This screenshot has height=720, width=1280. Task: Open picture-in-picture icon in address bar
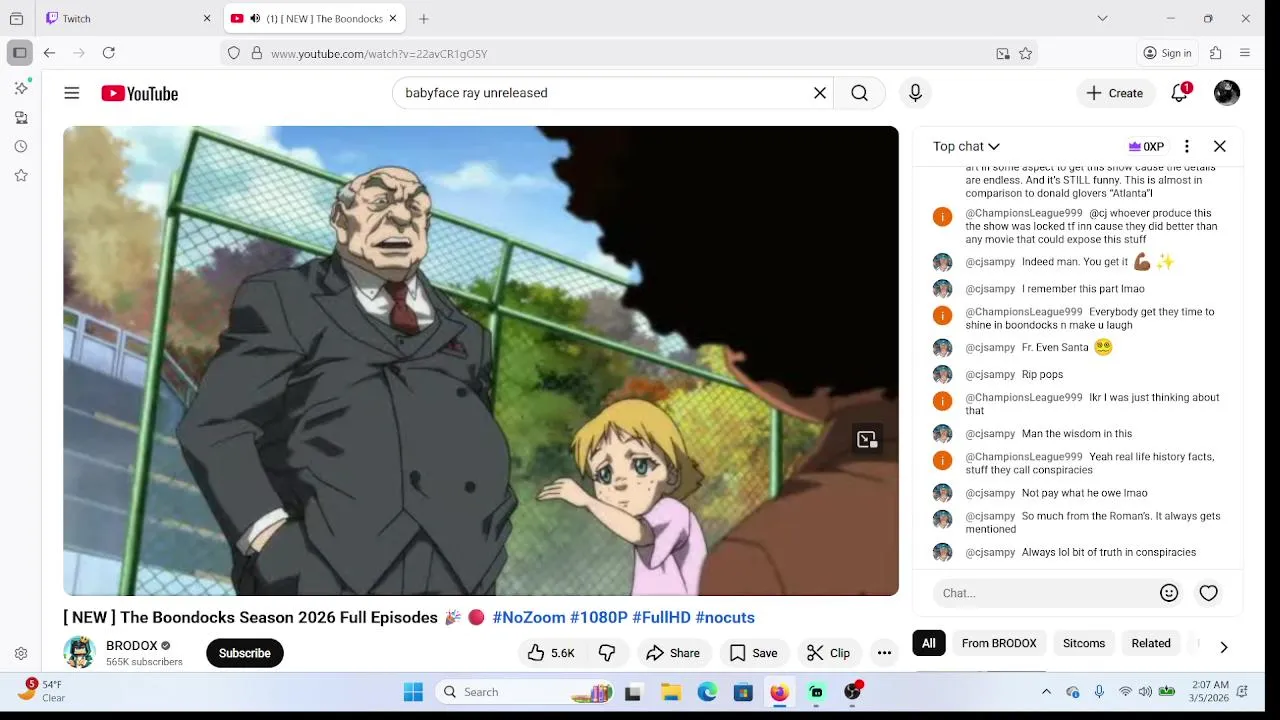tap(1003, 54)
